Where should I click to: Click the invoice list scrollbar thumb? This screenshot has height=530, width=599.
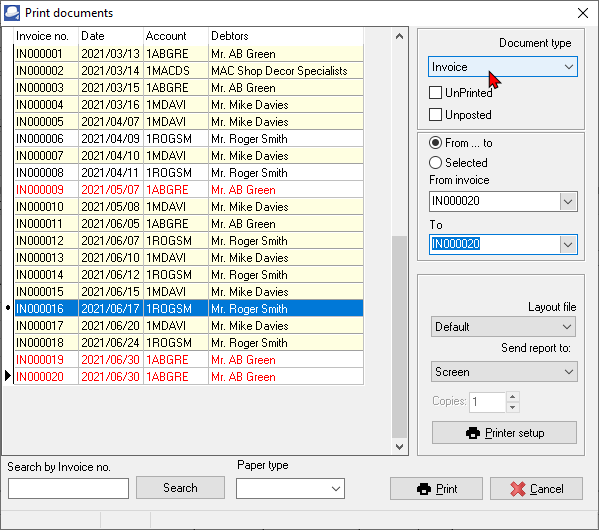(400, 337)
